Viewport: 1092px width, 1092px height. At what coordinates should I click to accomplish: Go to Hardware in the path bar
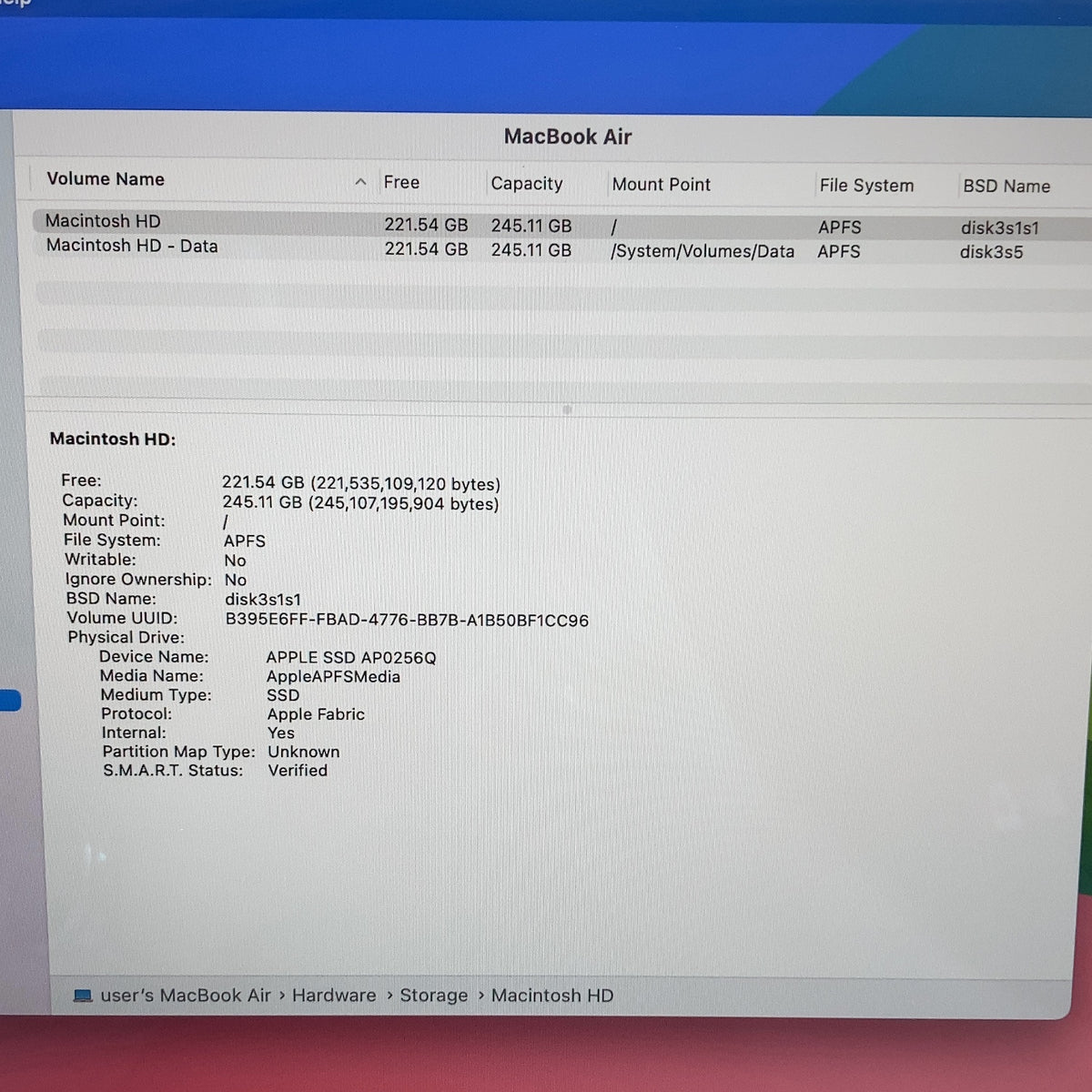pyautogui.click(x=334, y=996)
